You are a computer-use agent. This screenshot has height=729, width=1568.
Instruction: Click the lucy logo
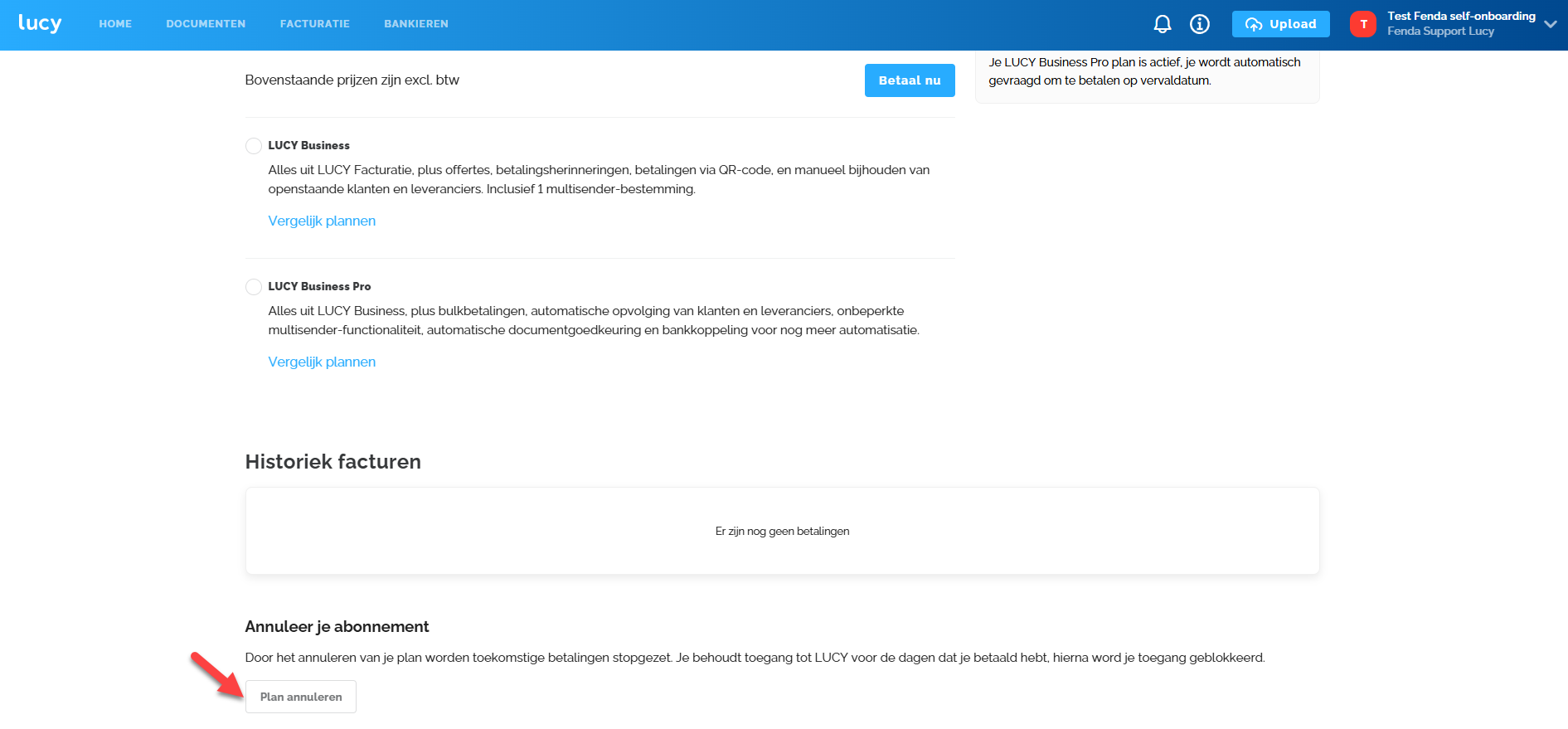(x=40, y=23)
